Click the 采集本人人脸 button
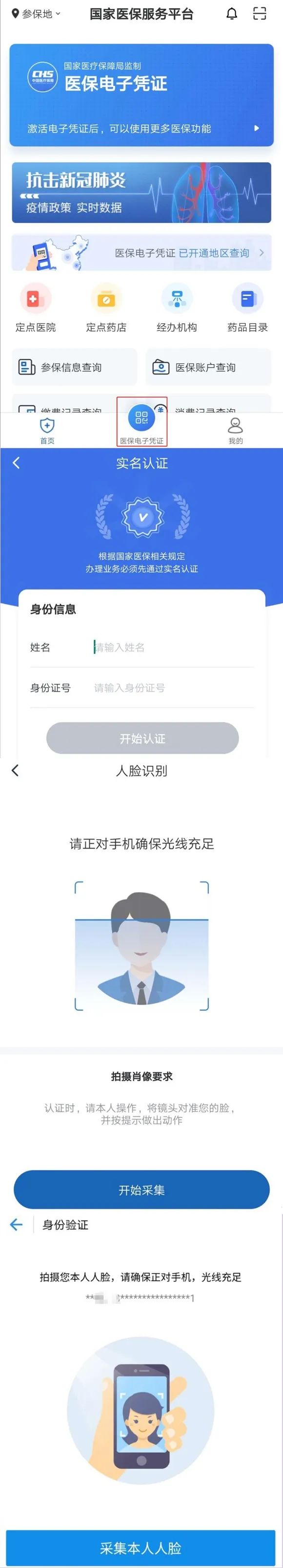 141,1548
